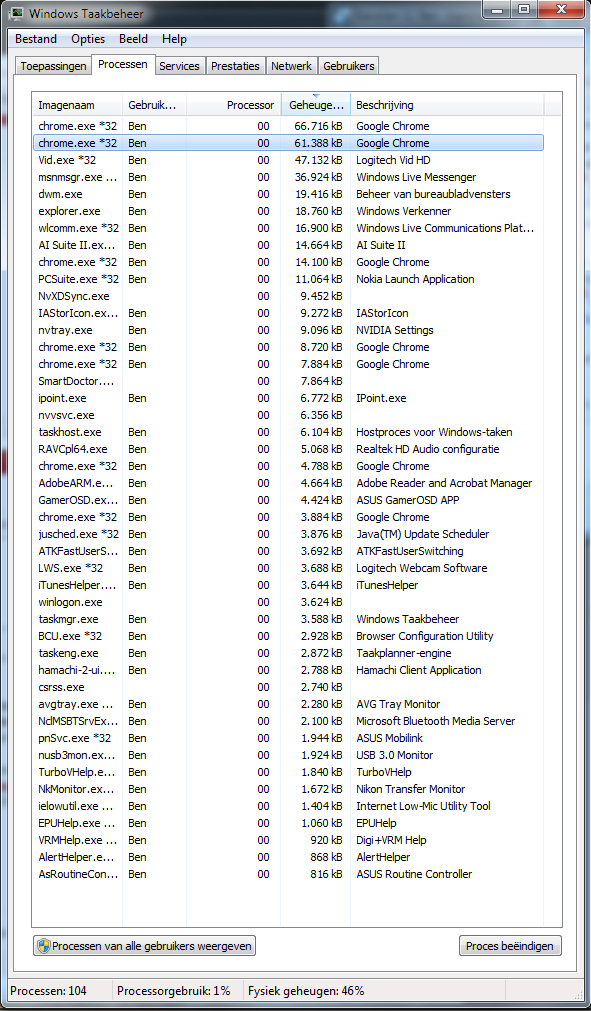
Task: Select the IAStorIcon process row
Action: [x=288, y=313]
